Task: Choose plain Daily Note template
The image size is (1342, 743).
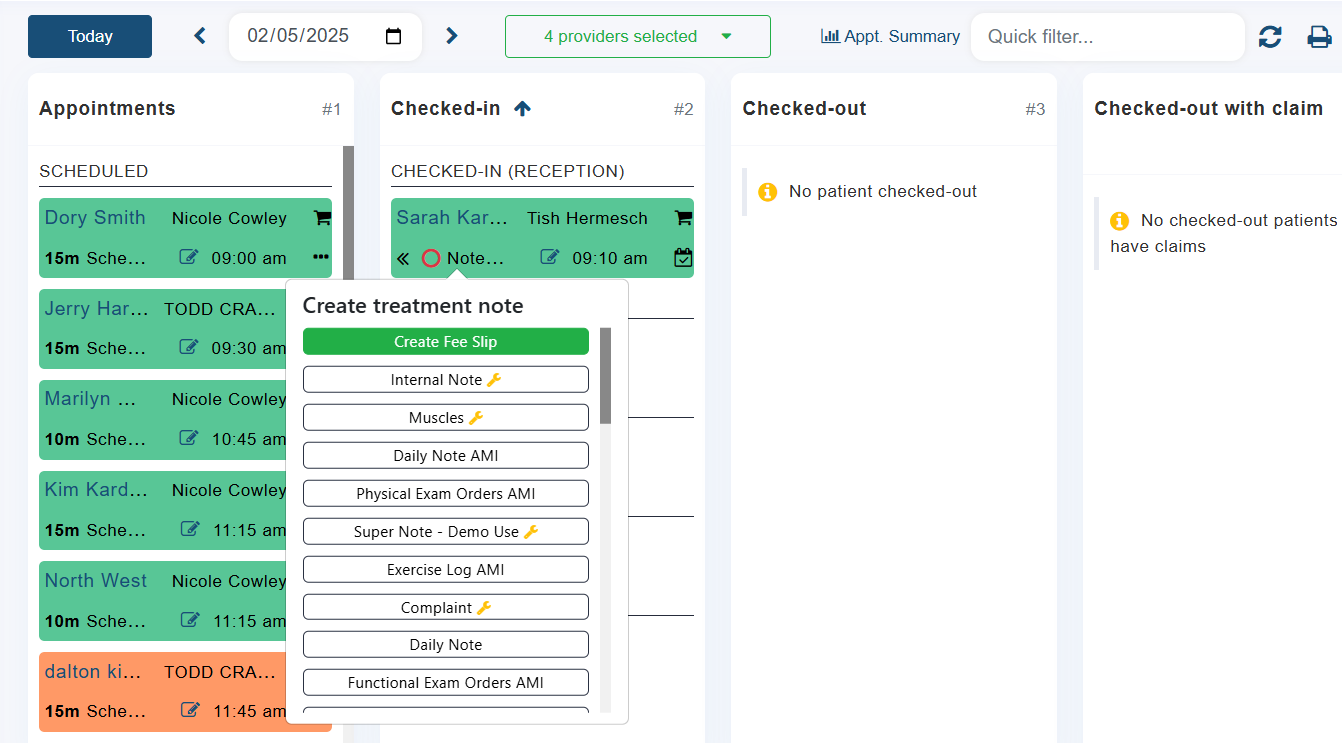Action: coord(446,645)
